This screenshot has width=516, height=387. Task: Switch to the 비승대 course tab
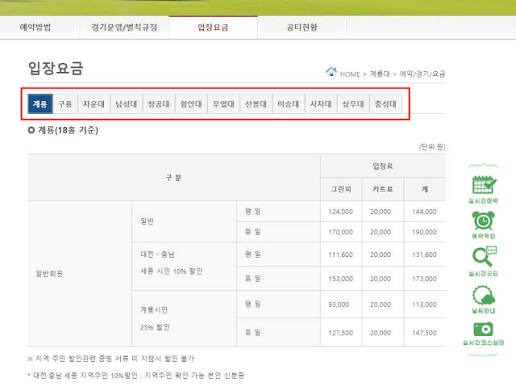(x=288, y=104)
